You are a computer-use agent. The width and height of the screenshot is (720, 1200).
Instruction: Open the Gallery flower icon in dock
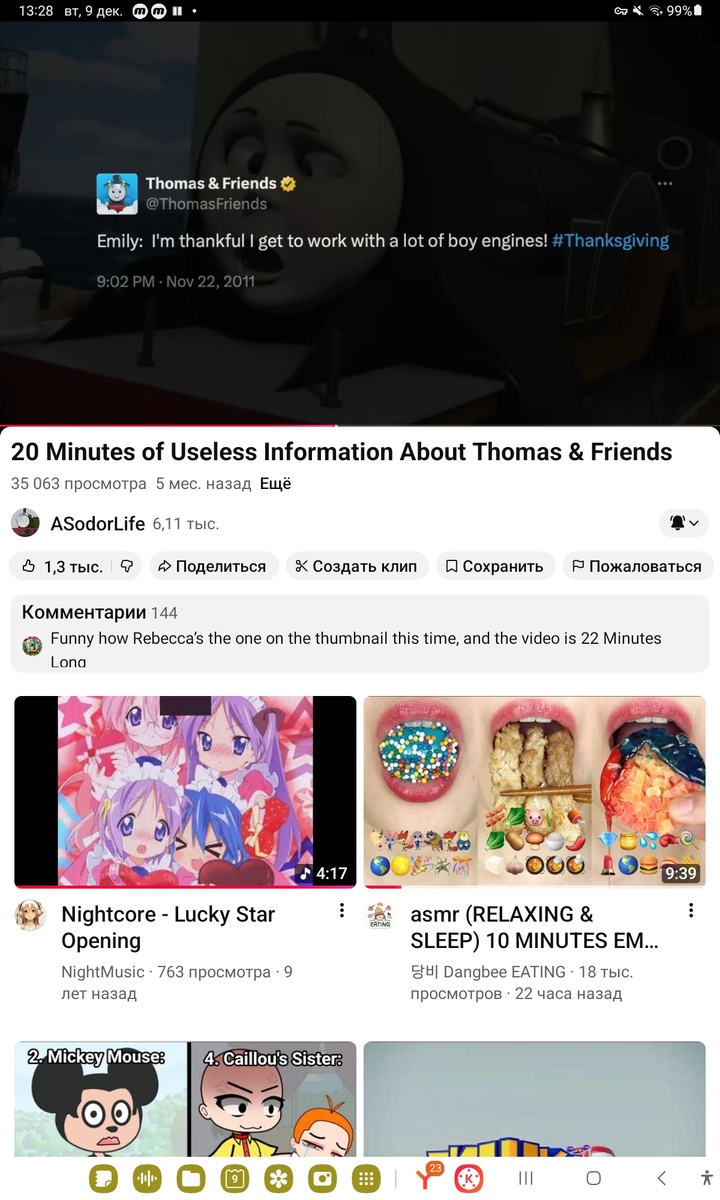[x=279, y=1179]
